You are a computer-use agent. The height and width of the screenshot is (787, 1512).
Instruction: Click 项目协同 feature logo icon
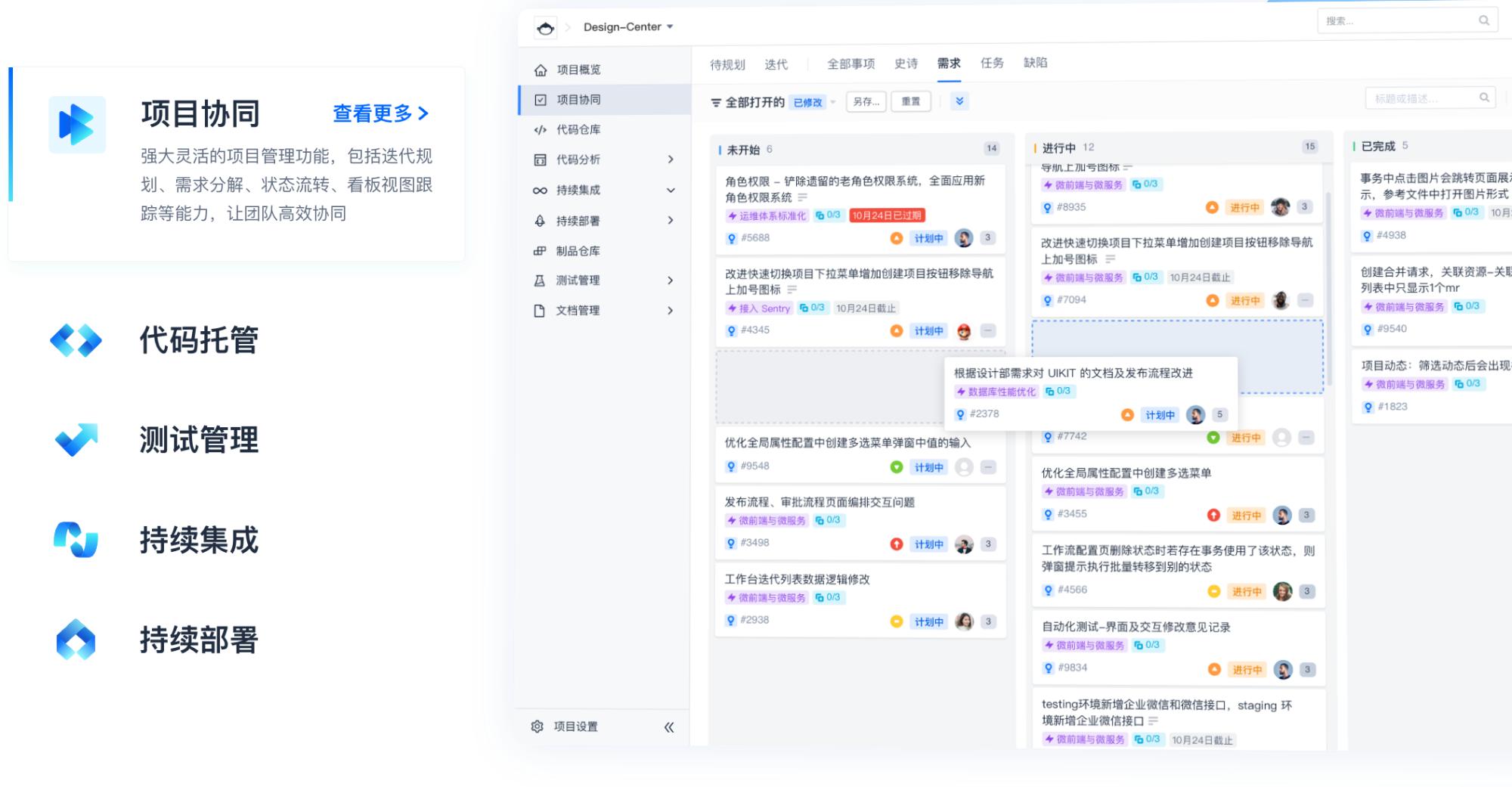77,125
